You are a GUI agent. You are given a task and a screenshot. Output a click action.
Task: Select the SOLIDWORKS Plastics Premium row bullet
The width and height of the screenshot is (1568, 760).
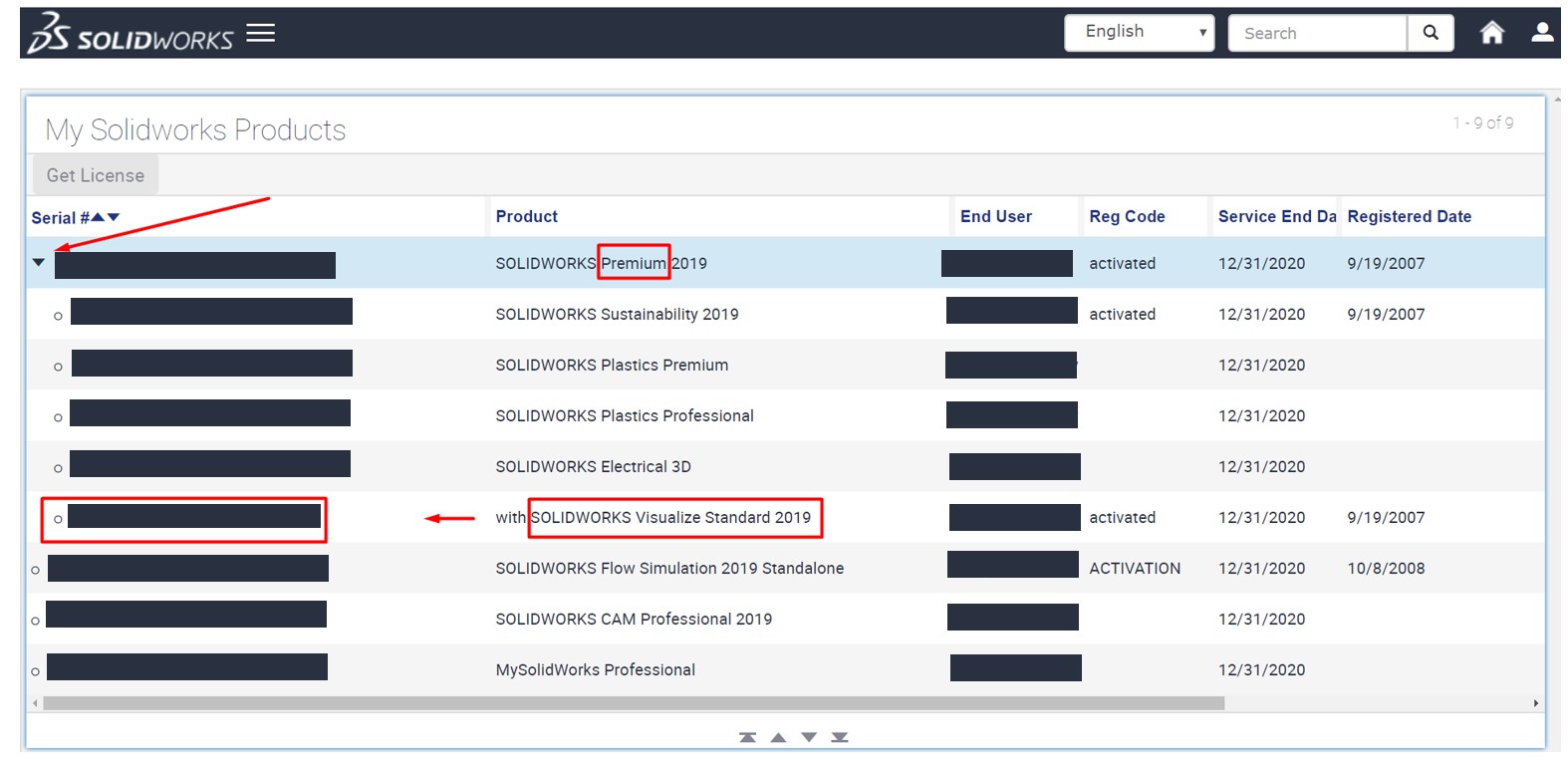[x=58, y=367]
